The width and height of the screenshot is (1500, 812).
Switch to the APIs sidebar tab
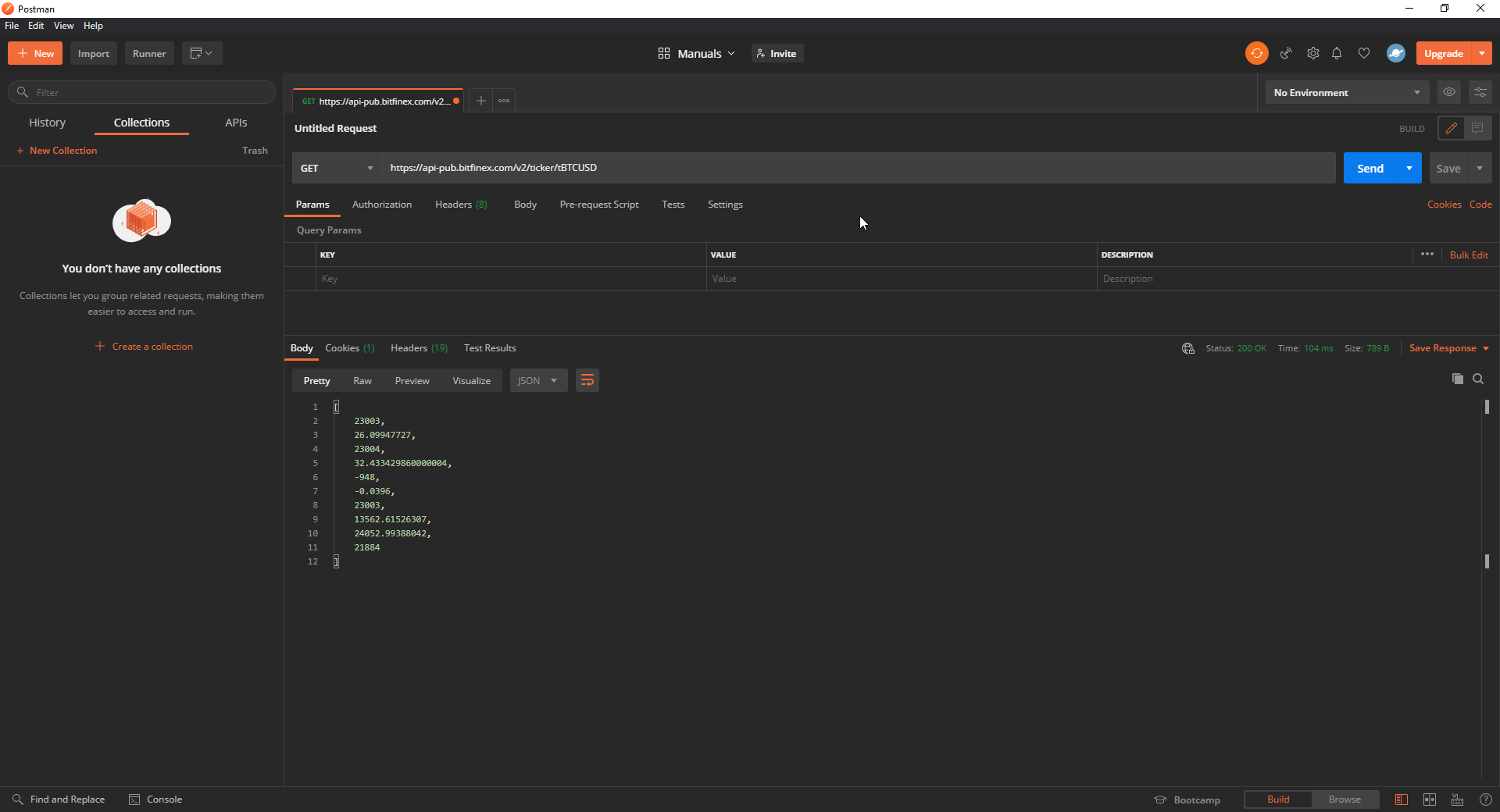236,123
